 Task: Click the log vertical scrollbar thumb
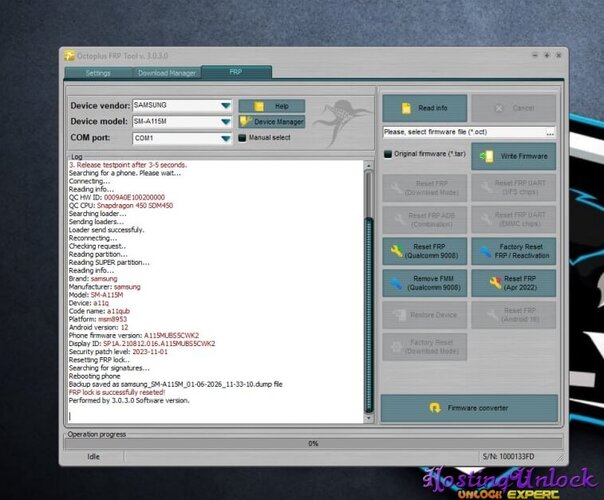pos(369,314)
